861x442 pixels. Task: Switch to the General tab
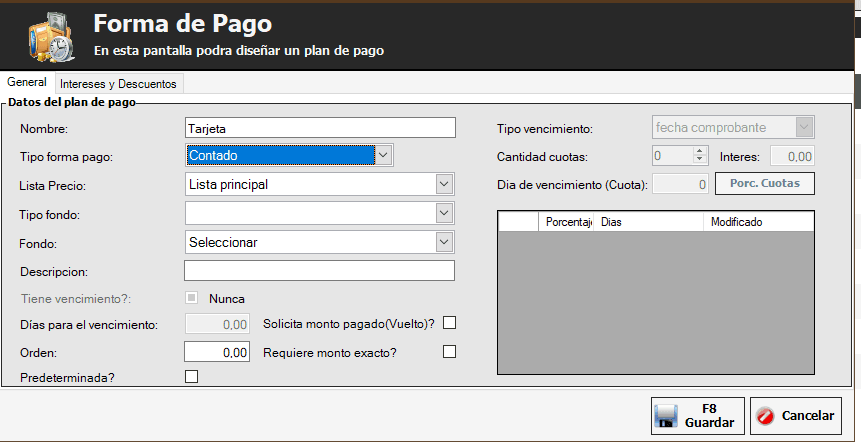[x=27, y=83]
